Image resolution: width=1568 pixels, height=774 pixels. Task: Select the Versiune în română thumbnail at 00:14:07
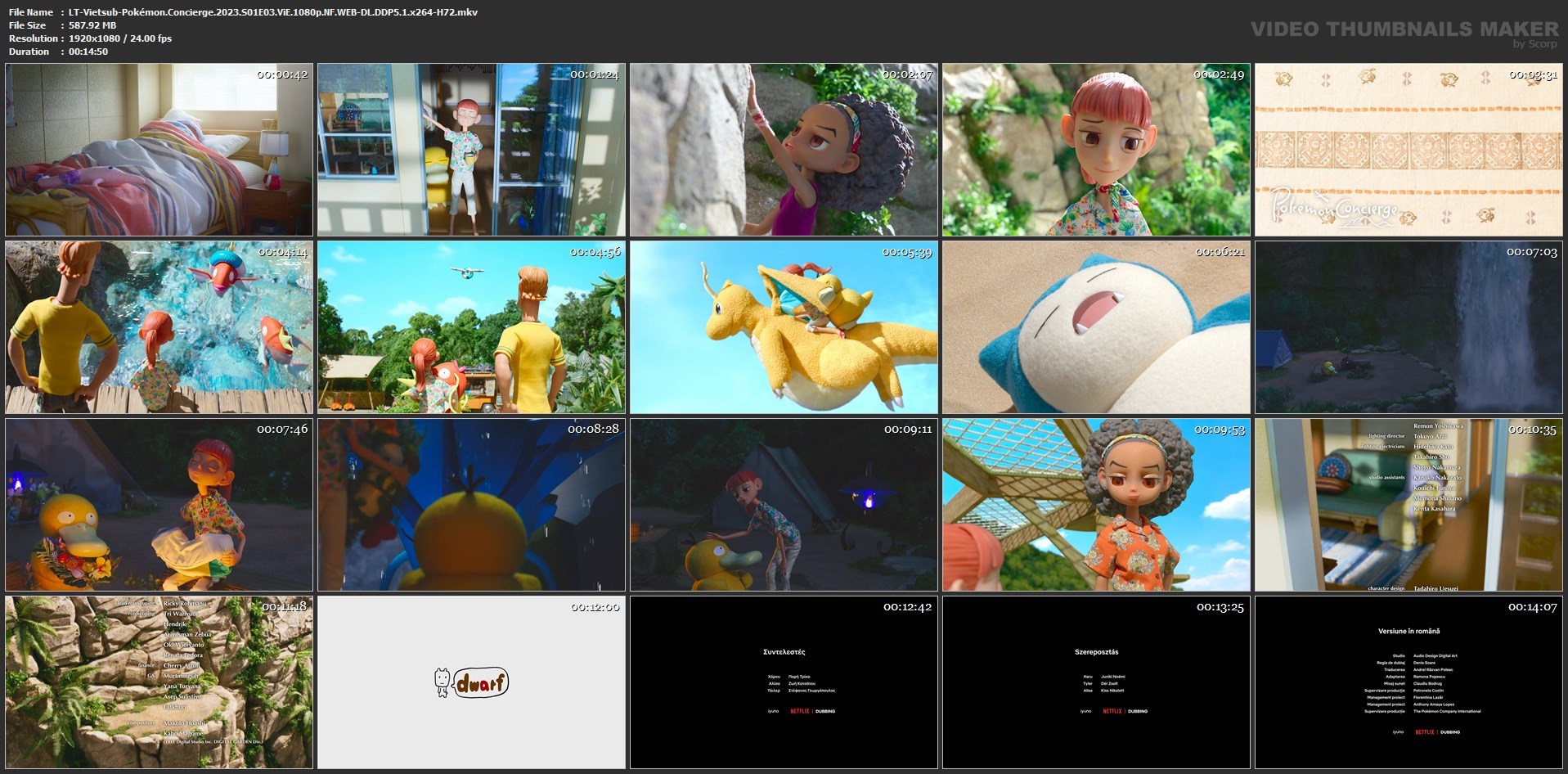1409,682
